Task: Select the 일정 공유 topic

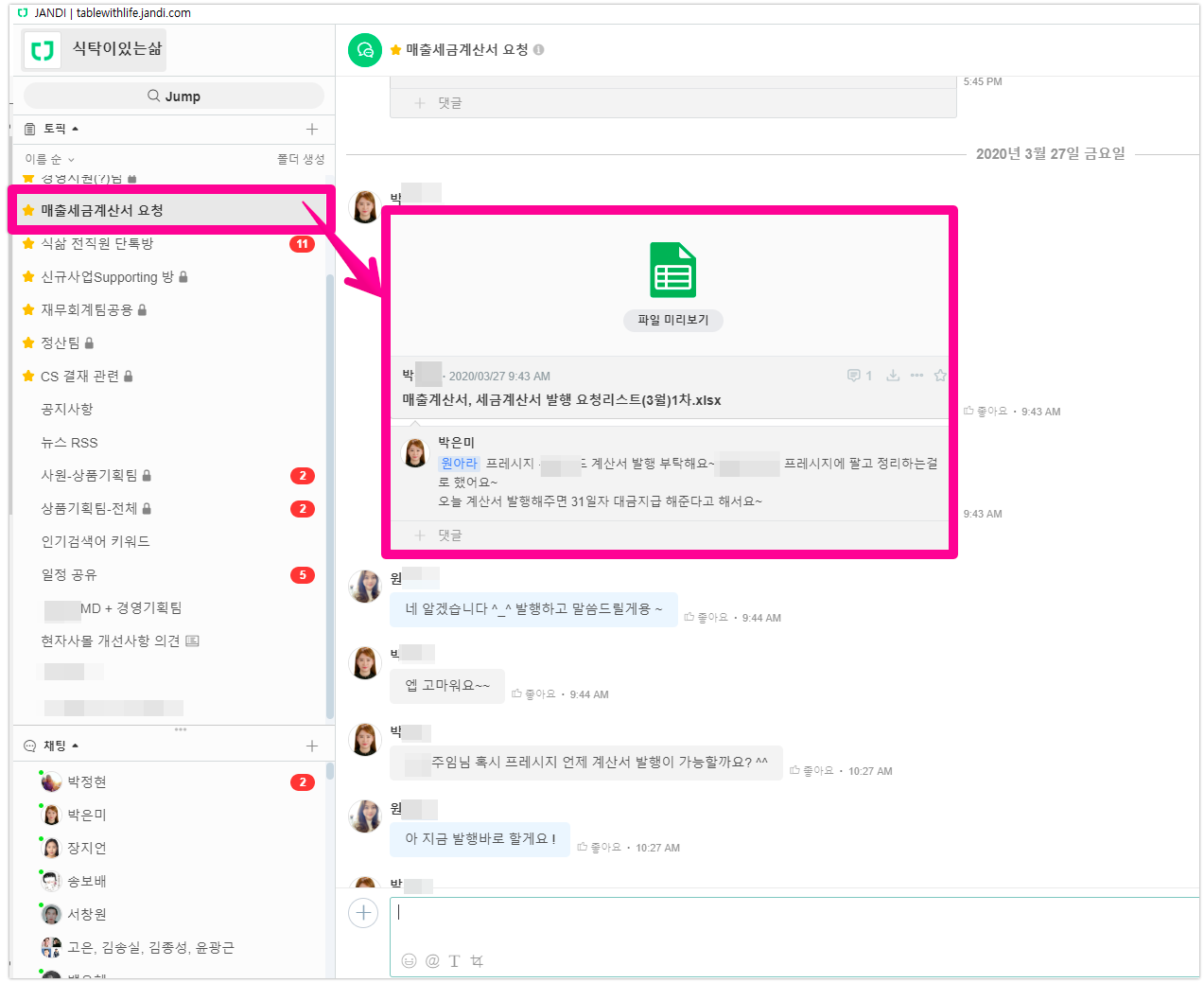Action: 69,575
